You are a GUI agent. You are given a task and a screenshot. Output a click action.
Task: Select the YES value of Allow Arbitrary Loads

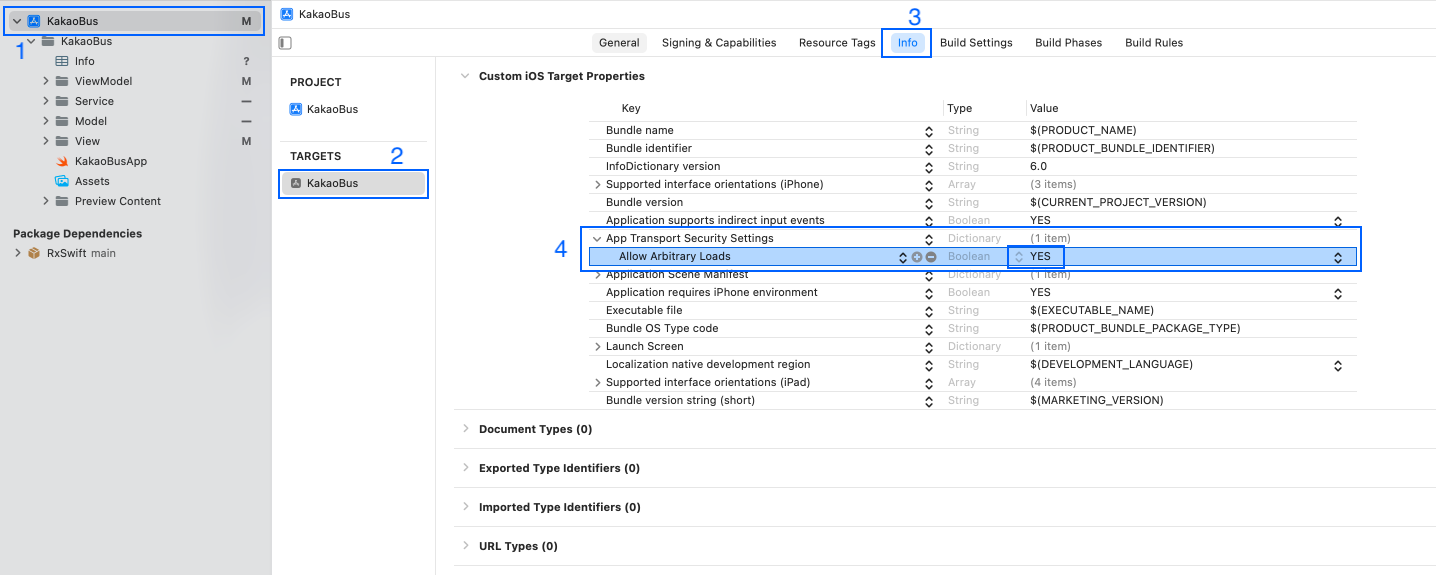[x=1040, y=257]
